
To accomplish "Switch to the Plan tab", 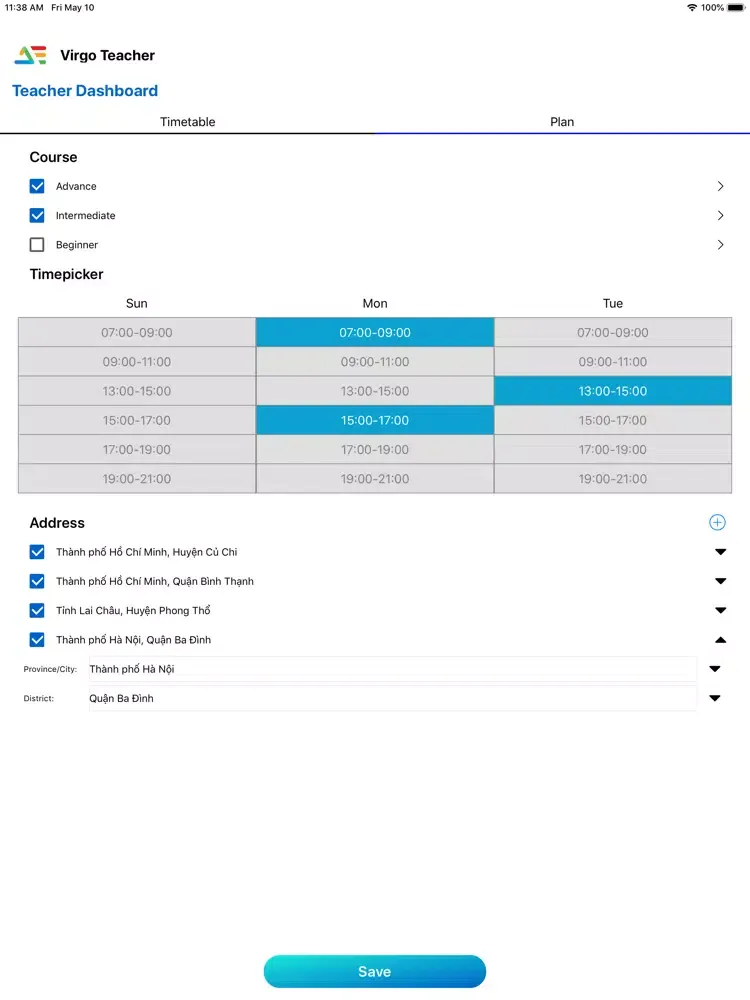I will coord(562,122).
